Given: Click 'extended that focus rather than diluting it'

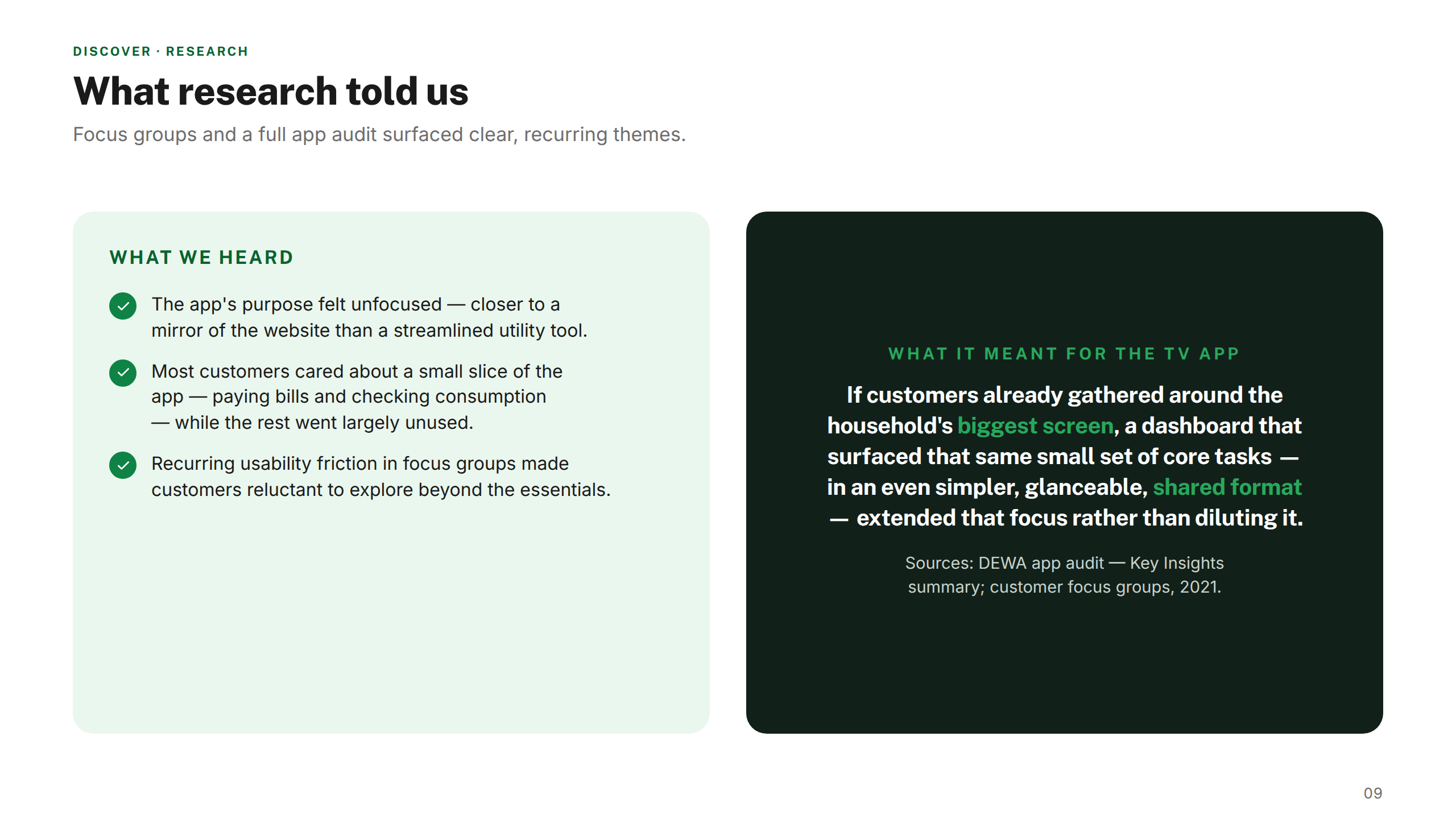Looking at the screenshot, I should pyautogui.click(x=1079, y=518).
